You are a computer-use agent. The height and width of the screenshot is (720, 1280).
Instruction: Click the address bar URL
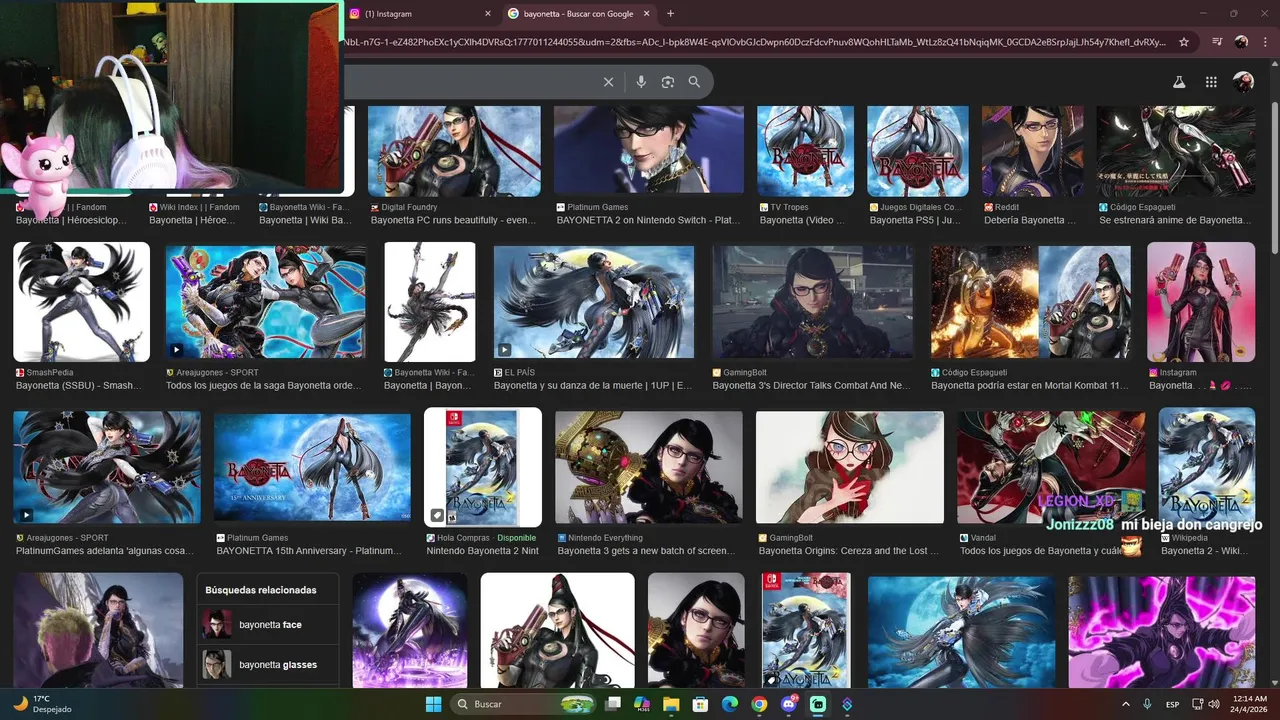tap(755, 42)
